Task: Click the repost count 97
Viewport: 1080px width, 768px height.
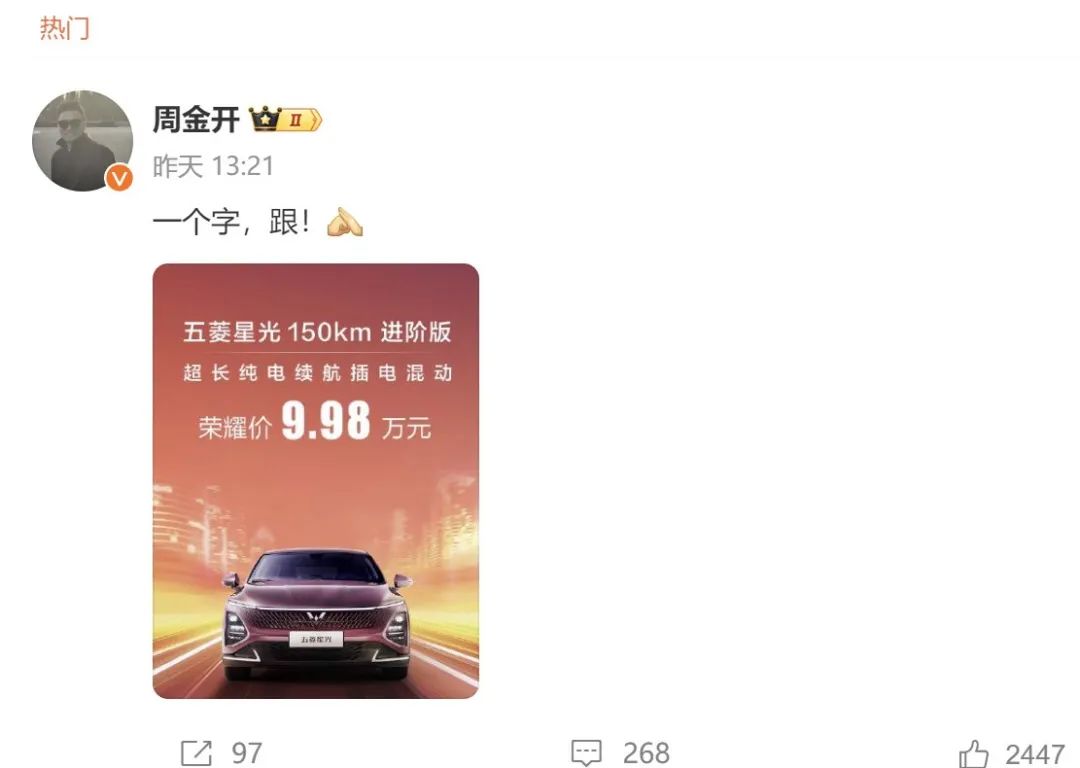Action: pyautogui.click(x=247, y=754)
